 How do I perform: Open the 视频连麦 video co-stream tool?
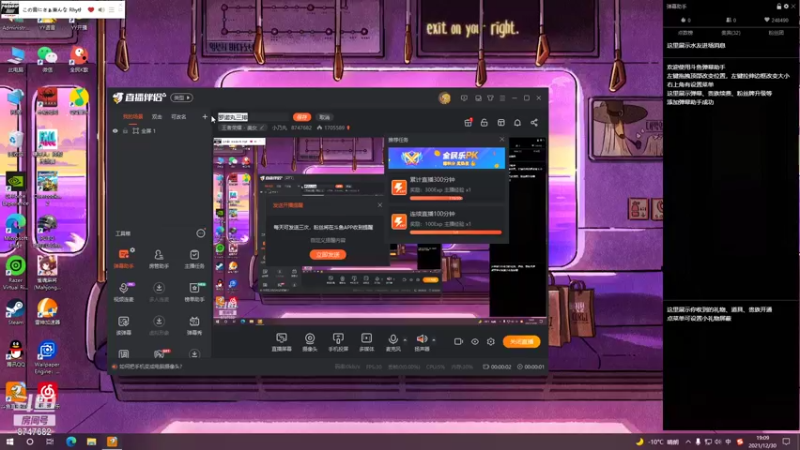click(123, 292)
